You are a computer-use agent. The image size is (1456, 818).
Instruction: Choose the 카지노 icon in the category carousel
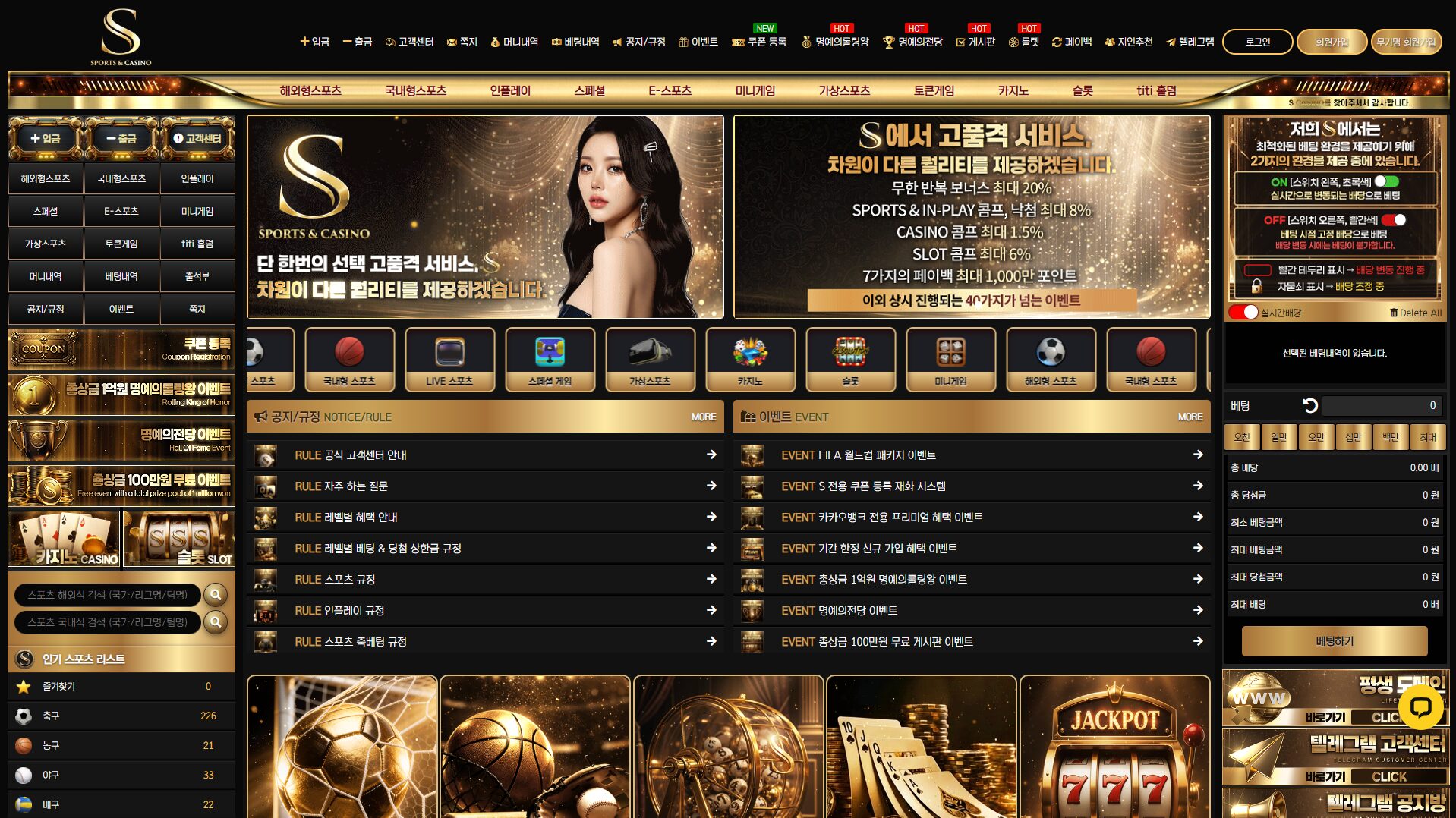(750, 360)
